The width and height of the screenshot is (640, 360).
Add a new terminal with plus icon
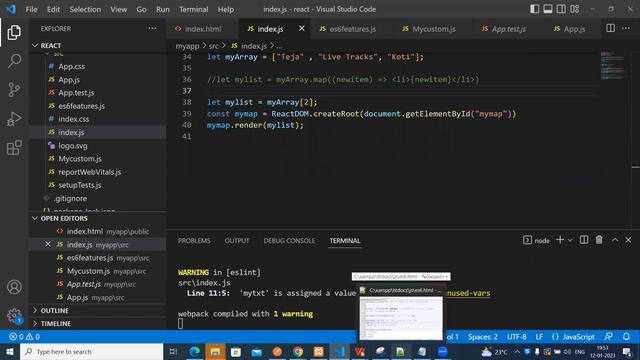click(560, 240)
